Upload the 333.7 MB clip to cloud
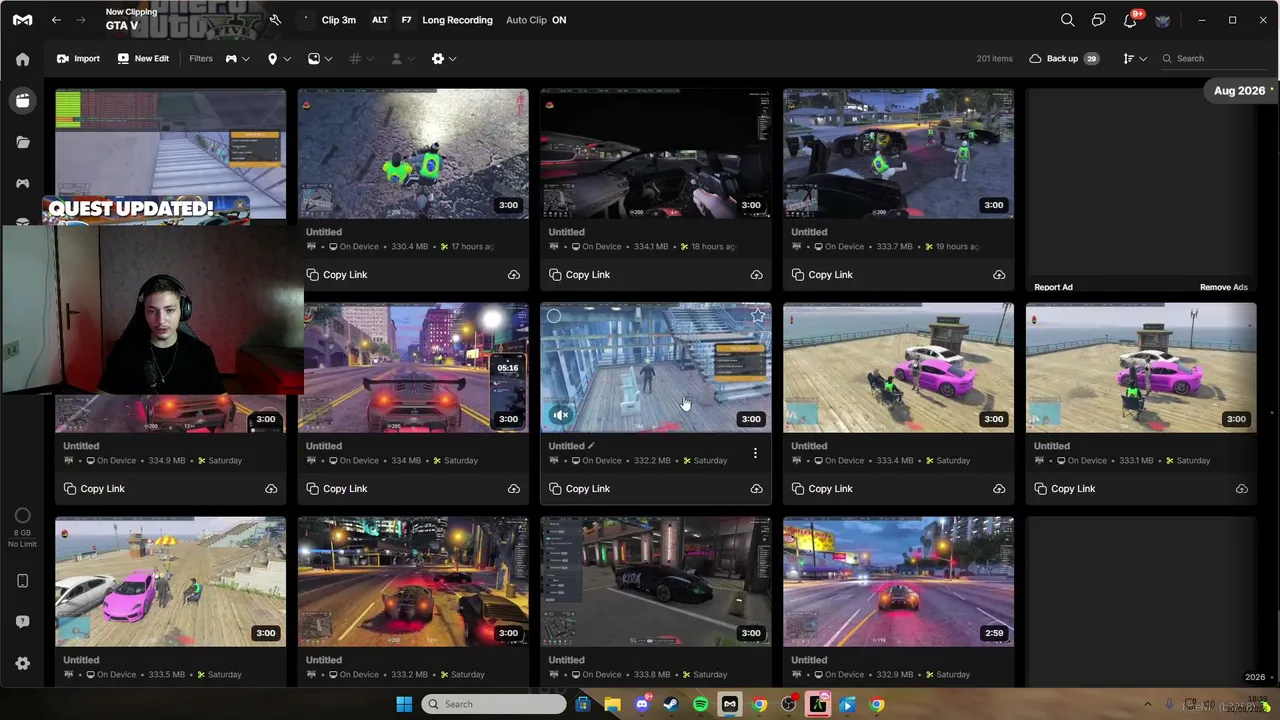This screenshot has height=720, width=1280. tap(999, 275)
